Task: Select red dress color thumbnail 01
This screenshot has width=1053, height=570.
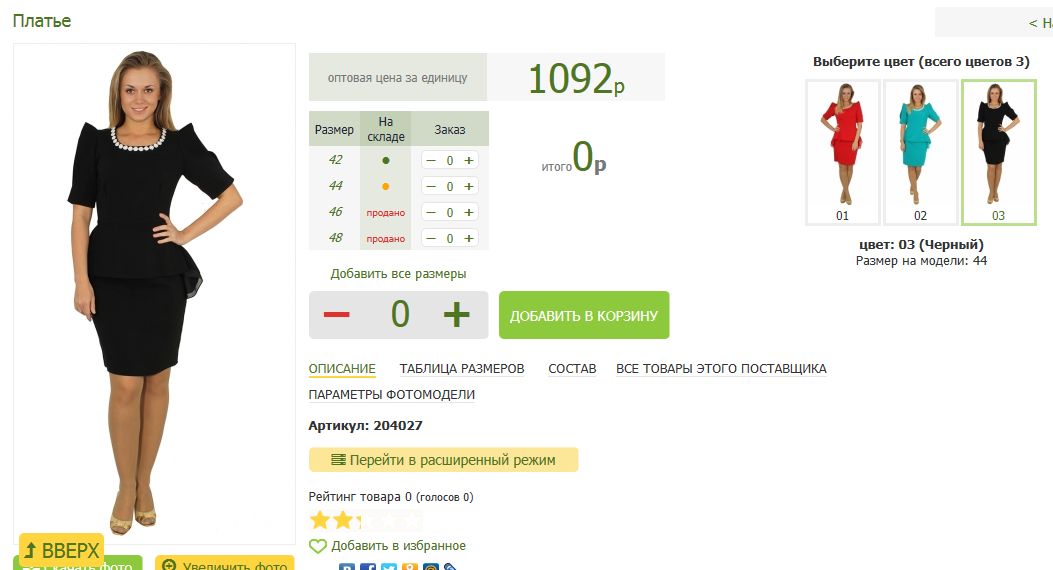Action: point(843,152)
